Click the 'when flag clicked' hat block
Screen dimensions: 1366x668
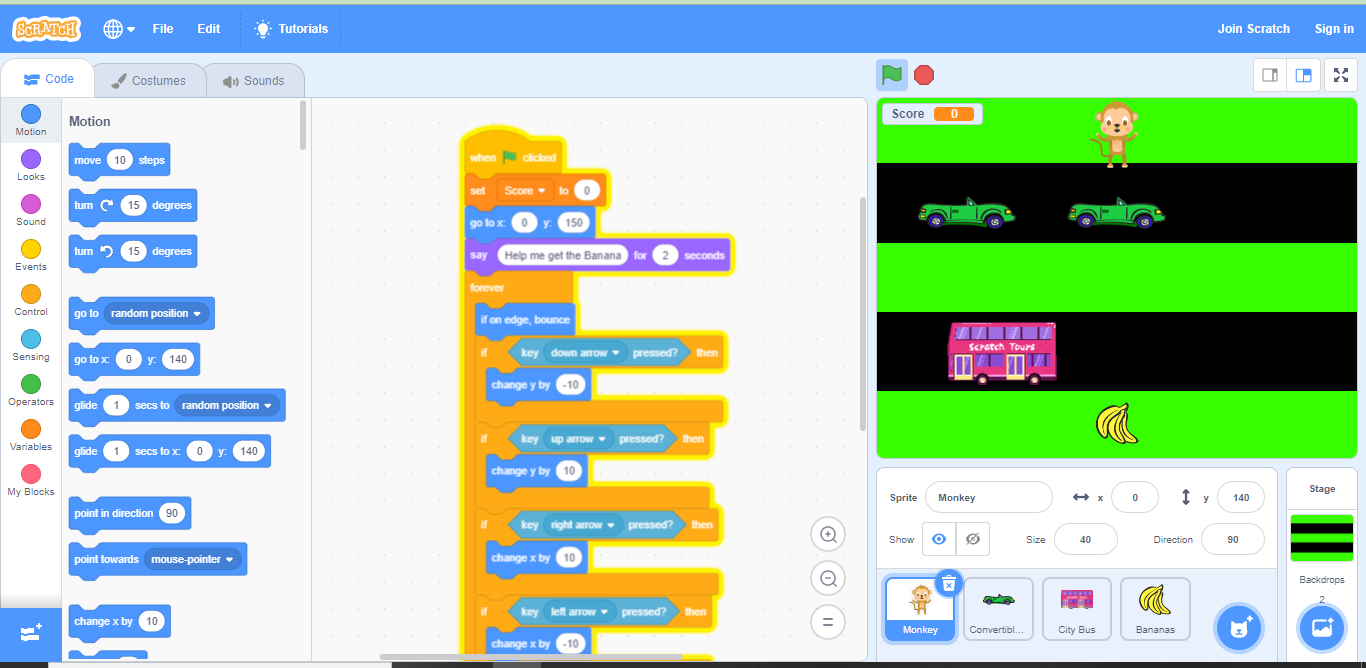(512, 153)
